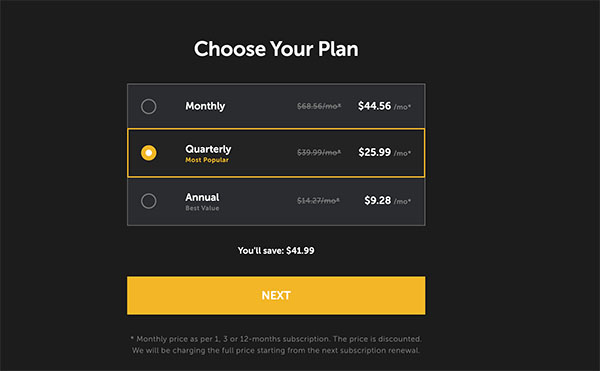Click the Monthly plan label
The height and width of the screenshot is (371, 600).
click(x=205, y=106)
